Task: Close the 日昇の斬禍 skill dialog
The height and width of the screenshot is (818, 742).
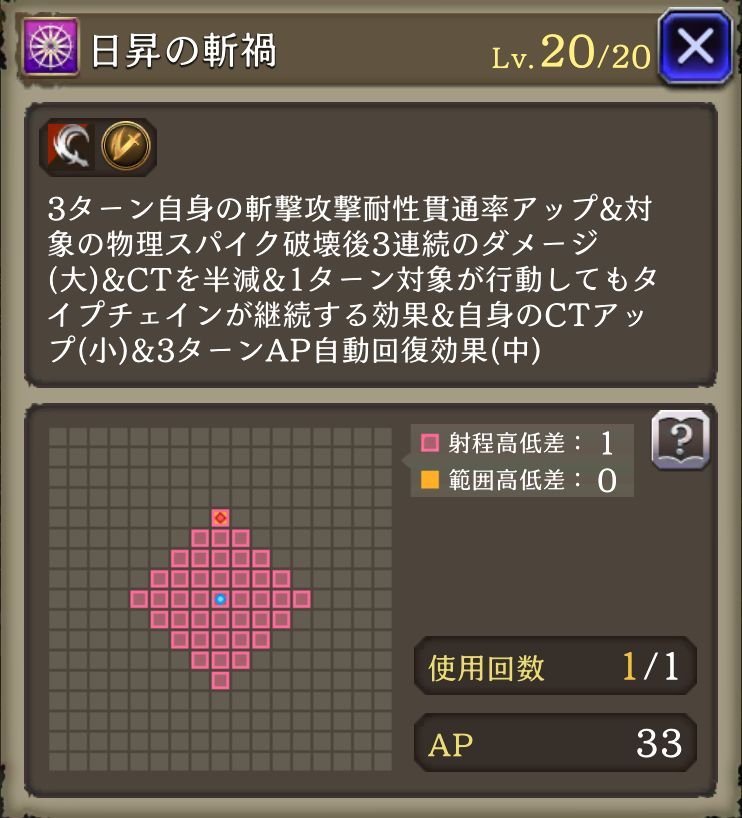Action: point(696,46)
